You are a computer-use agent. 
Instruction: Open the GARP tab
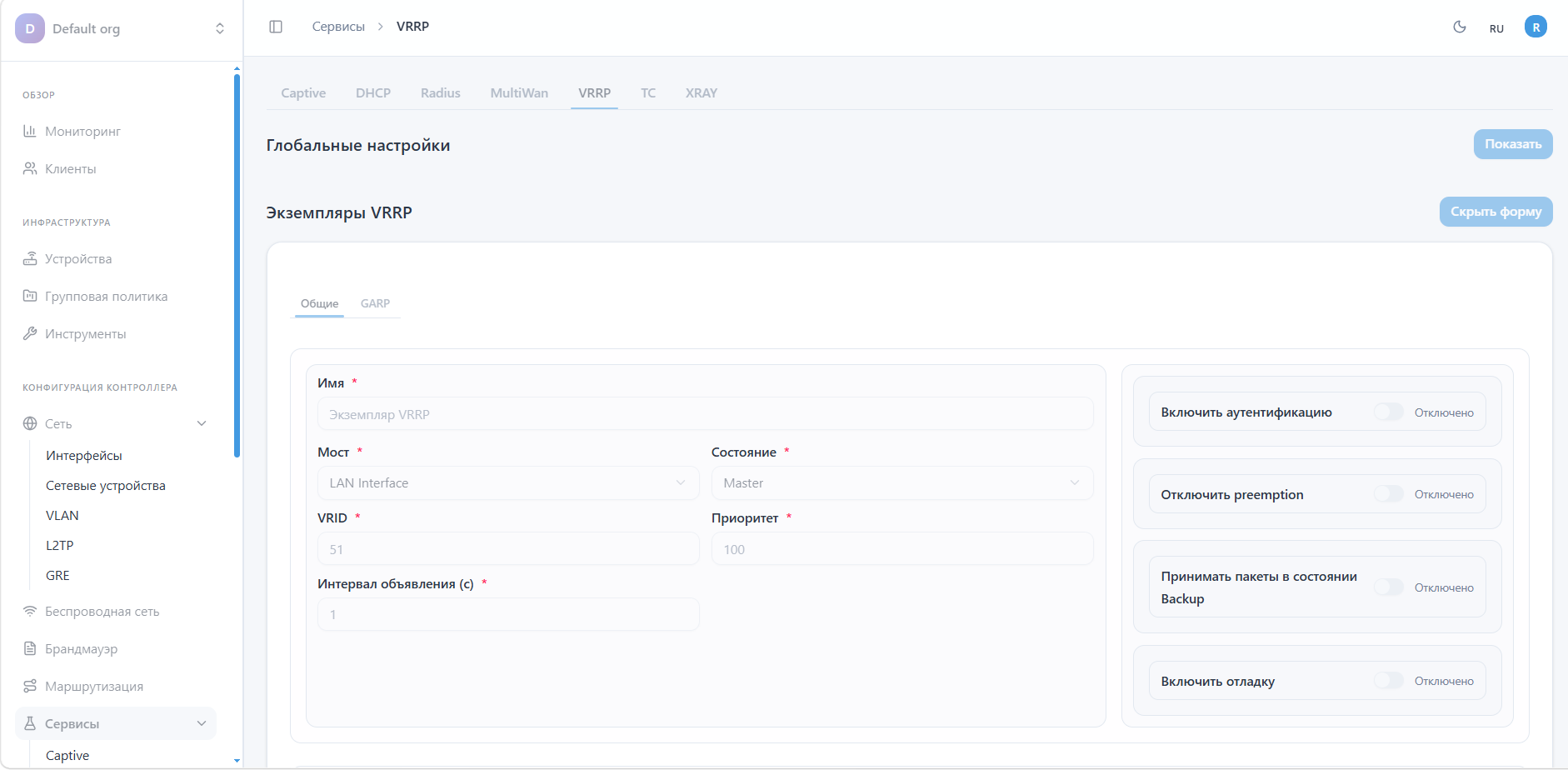[x=375, y=303]
